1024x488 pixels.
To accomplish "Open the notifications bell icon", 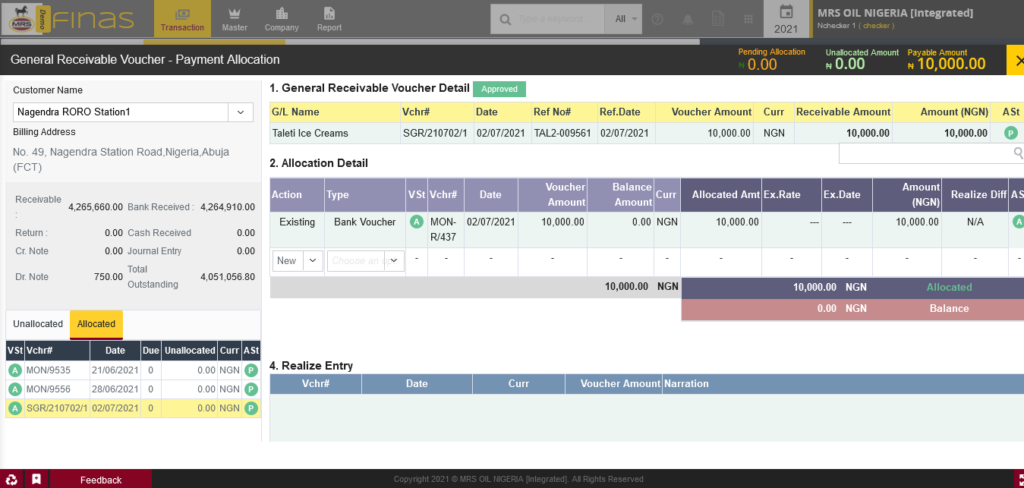I will tap(688, 20).
